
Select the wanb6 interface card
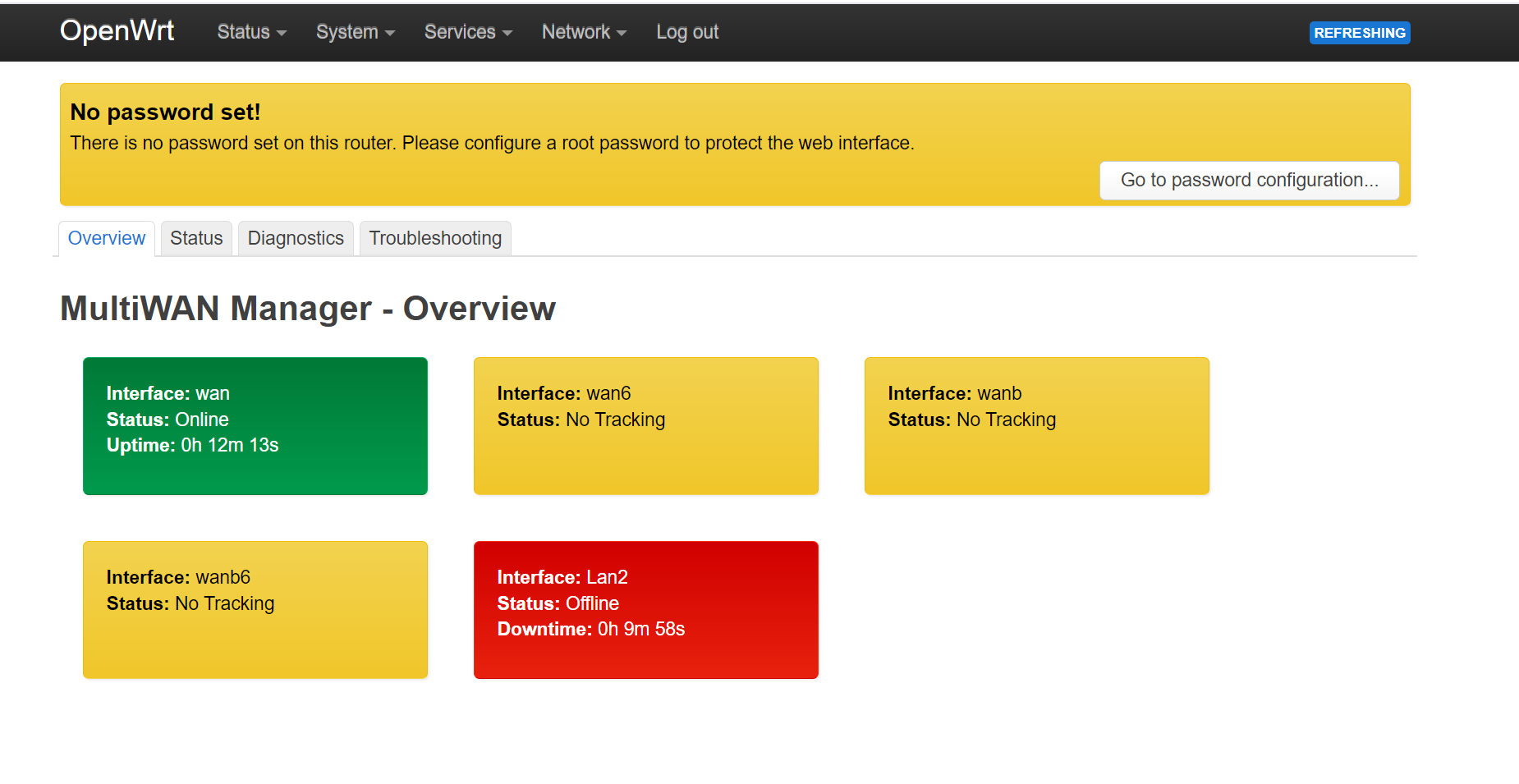(x=255, y=610)
